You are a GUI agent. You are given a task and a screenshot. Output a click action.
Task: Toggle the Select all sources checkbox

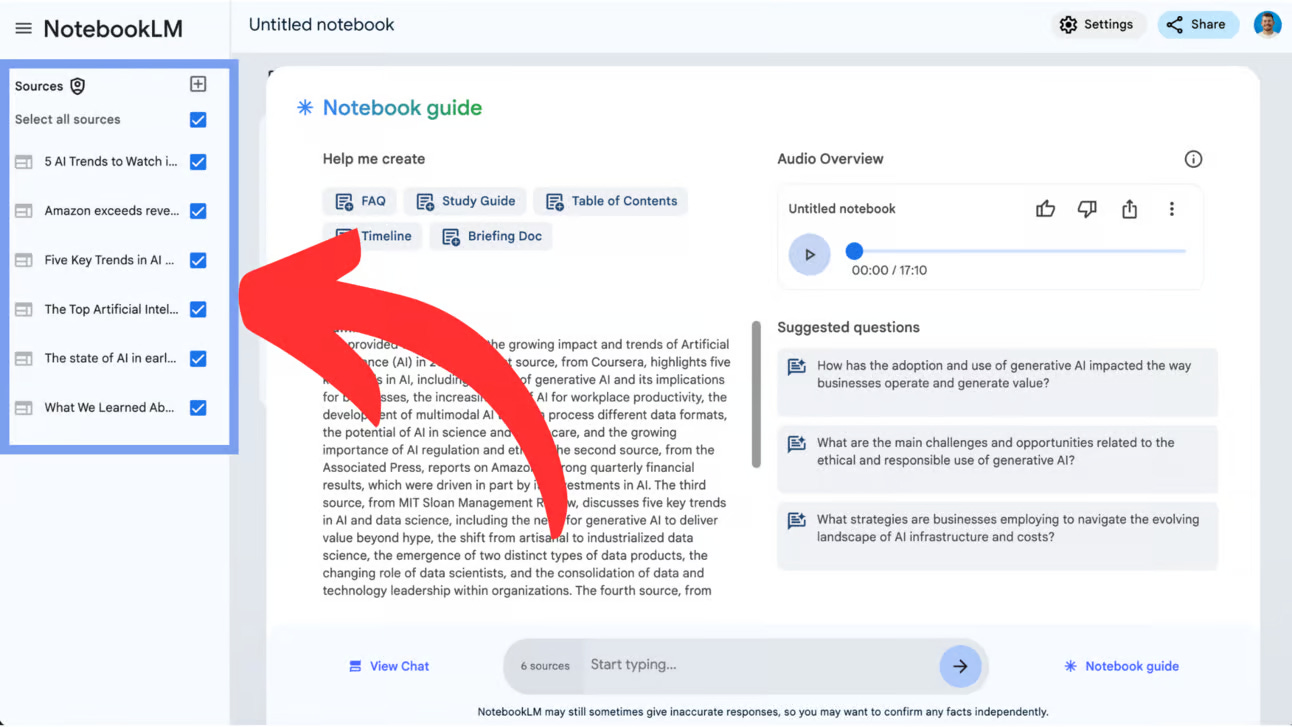198,120
